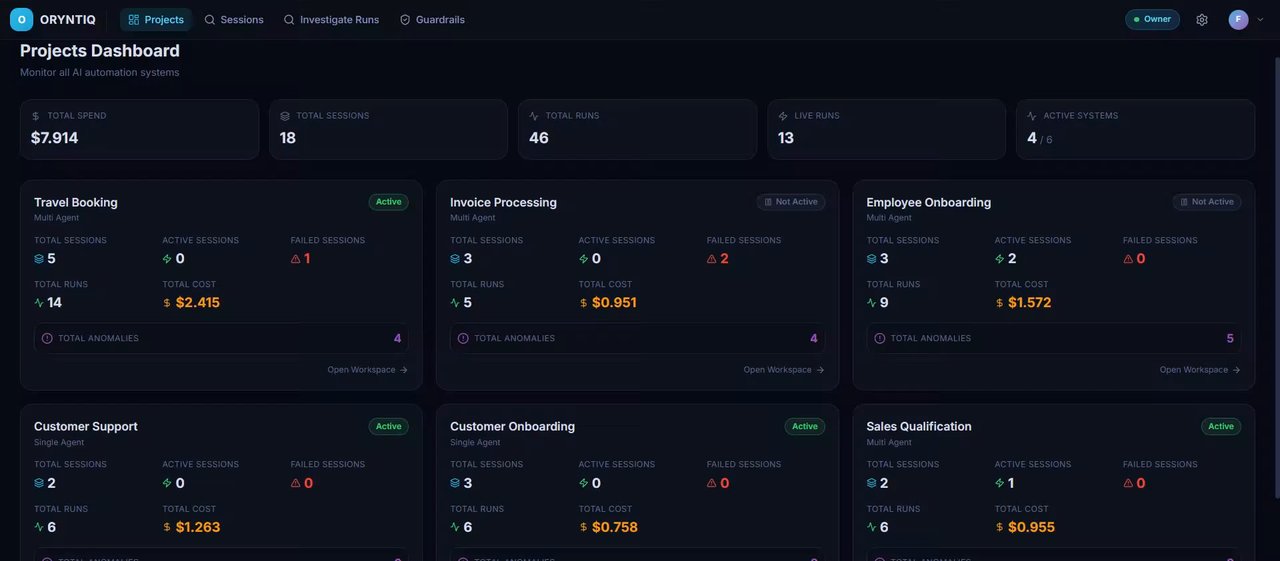Click the Total Sessions stack icon
This screenshot has height=561, width=1280.
click(x=285, y=116)
